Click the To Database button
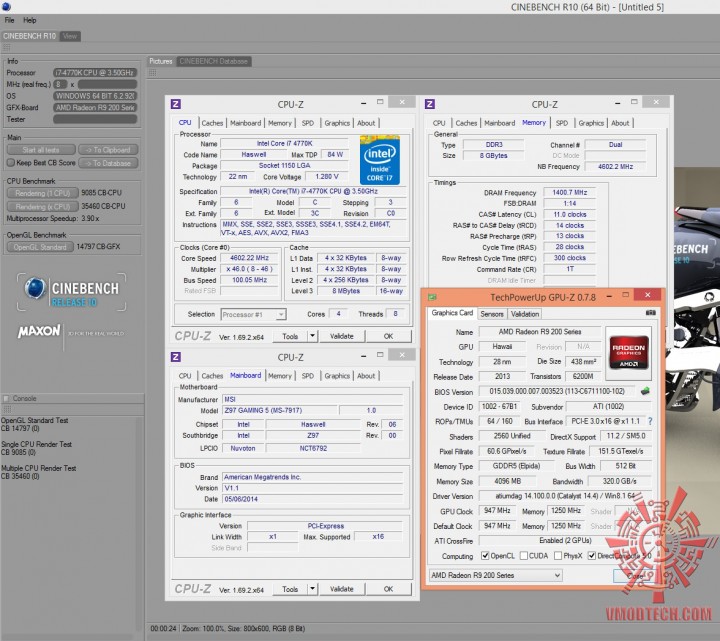Image resolution: width=720 pixels, height=641 pixels. pyautogui.click(x=108, y=163)
